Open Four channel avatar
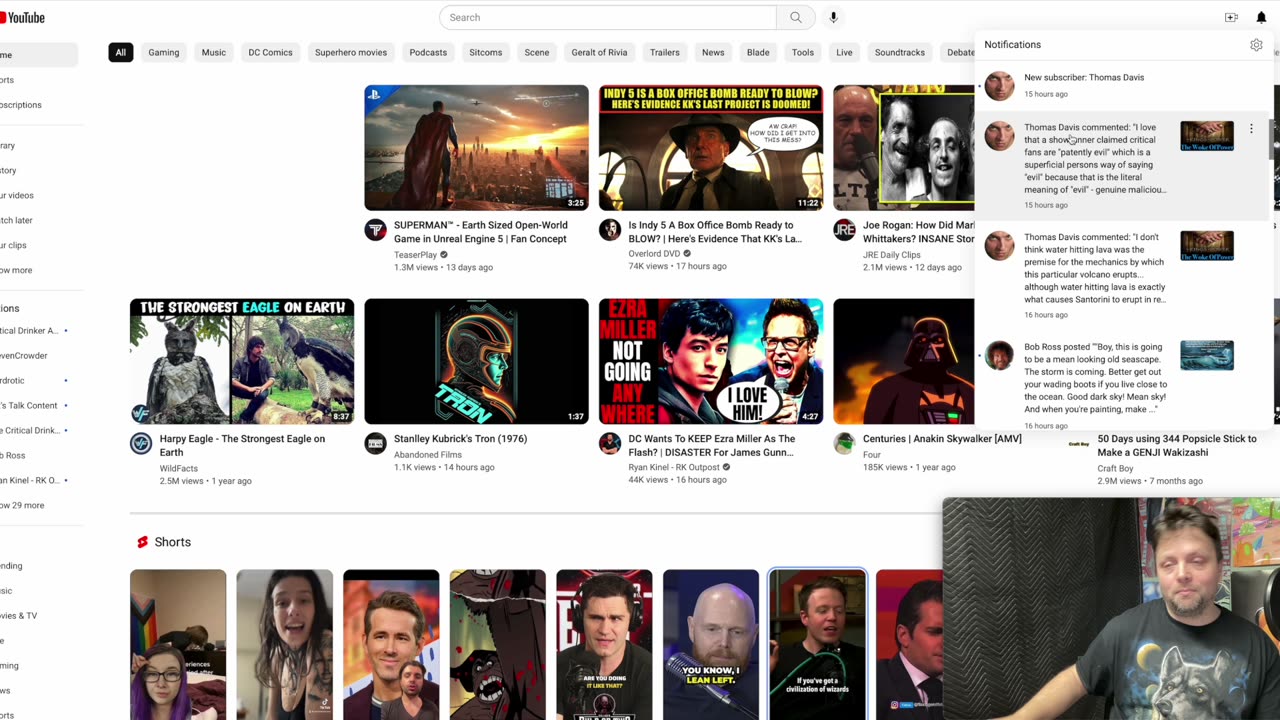This screenshot has width=1280, height=720. click(845, 443)
